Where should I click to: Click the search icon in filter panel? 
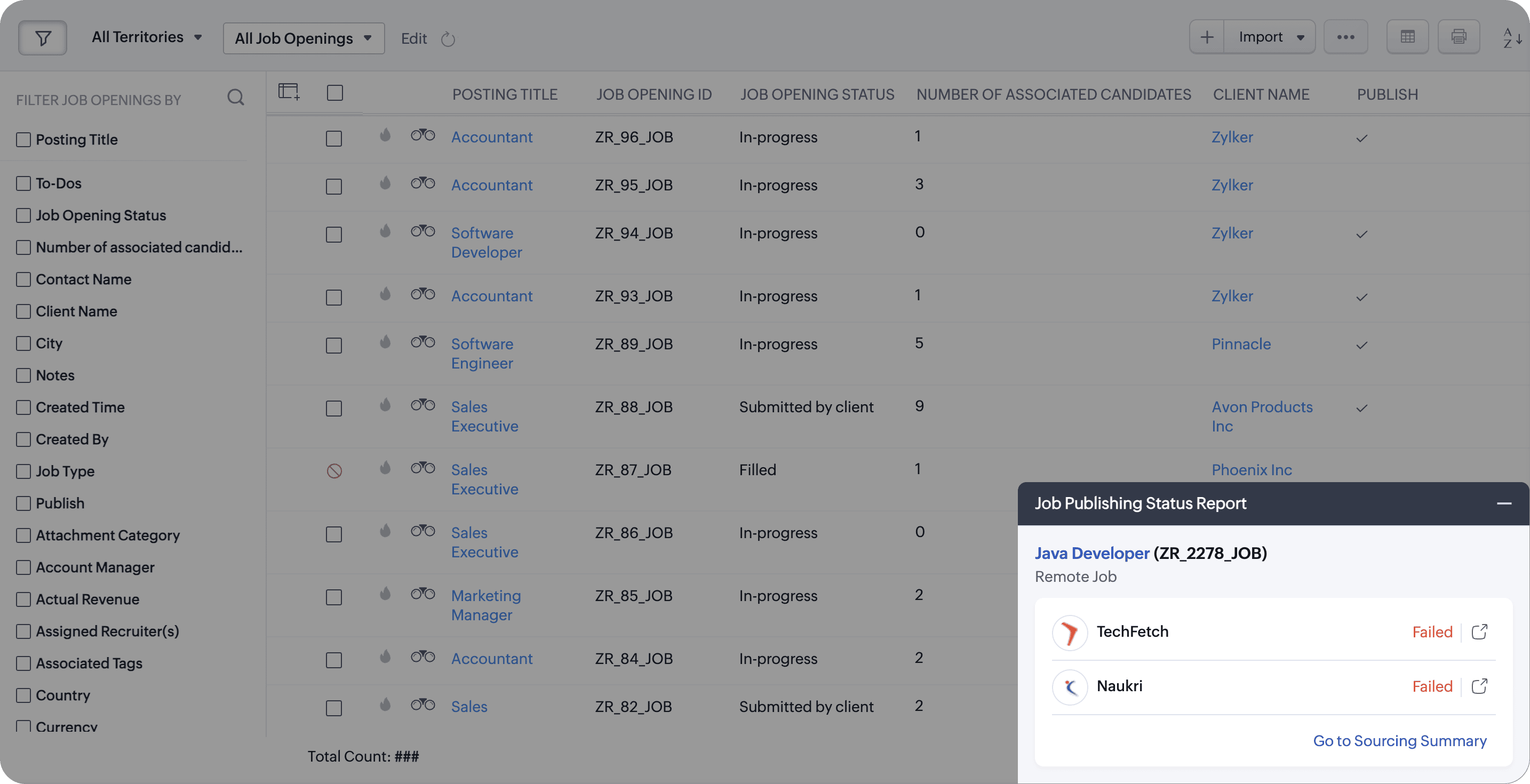pos(236,98)
